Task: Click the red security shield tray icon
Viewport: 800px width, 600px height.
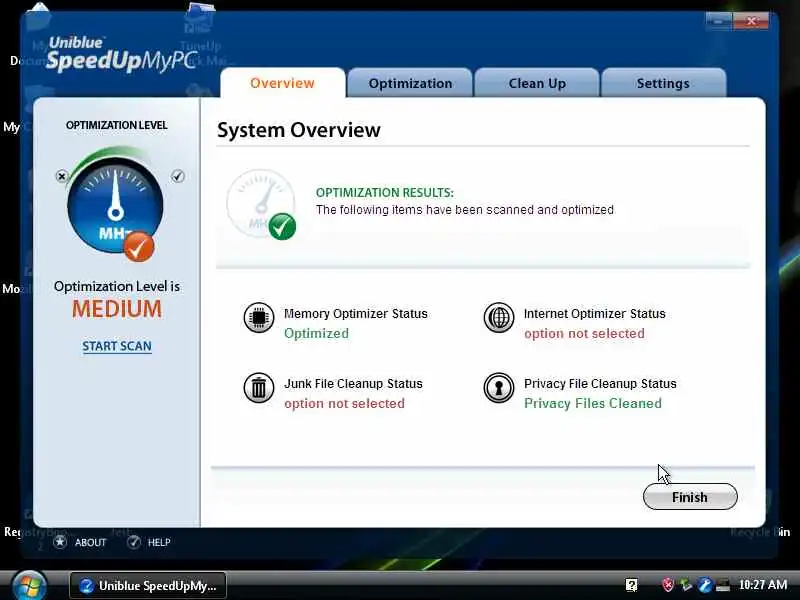Action: [667, 585]
